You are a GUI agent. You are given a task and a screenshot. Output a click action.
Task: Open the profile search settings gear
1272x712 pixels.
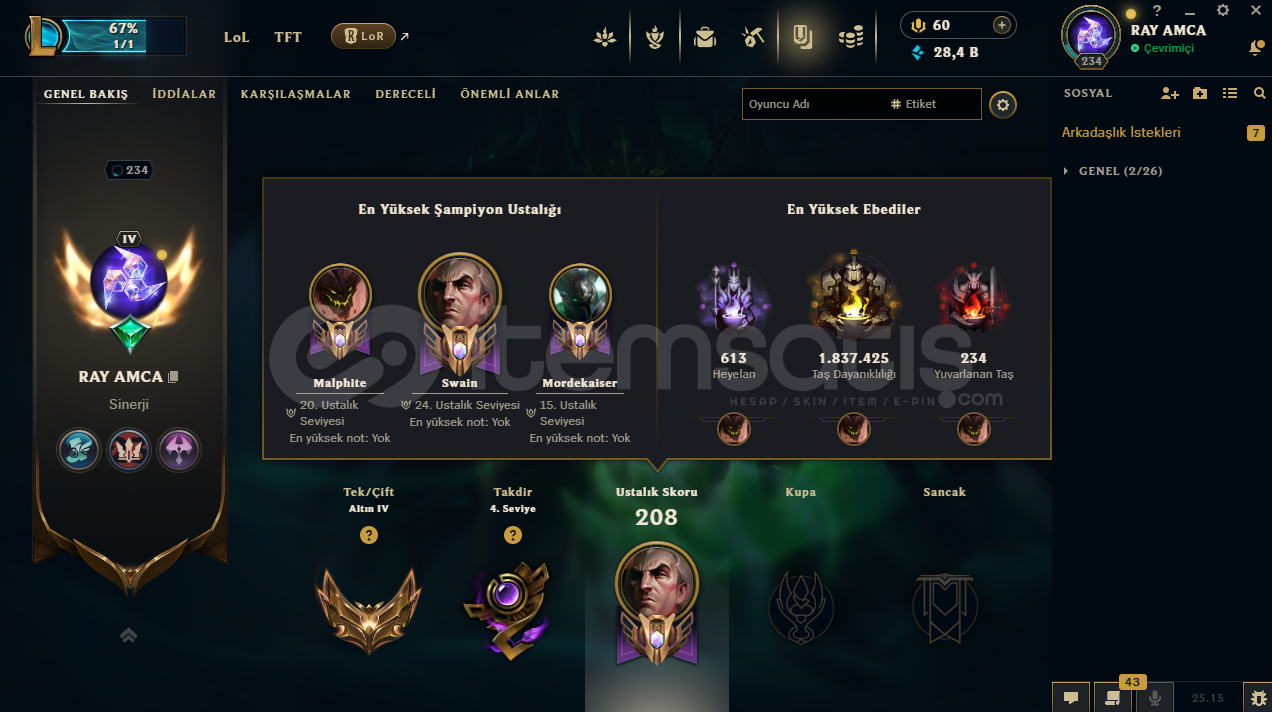pyautogui.click(x=1003, y=104)
